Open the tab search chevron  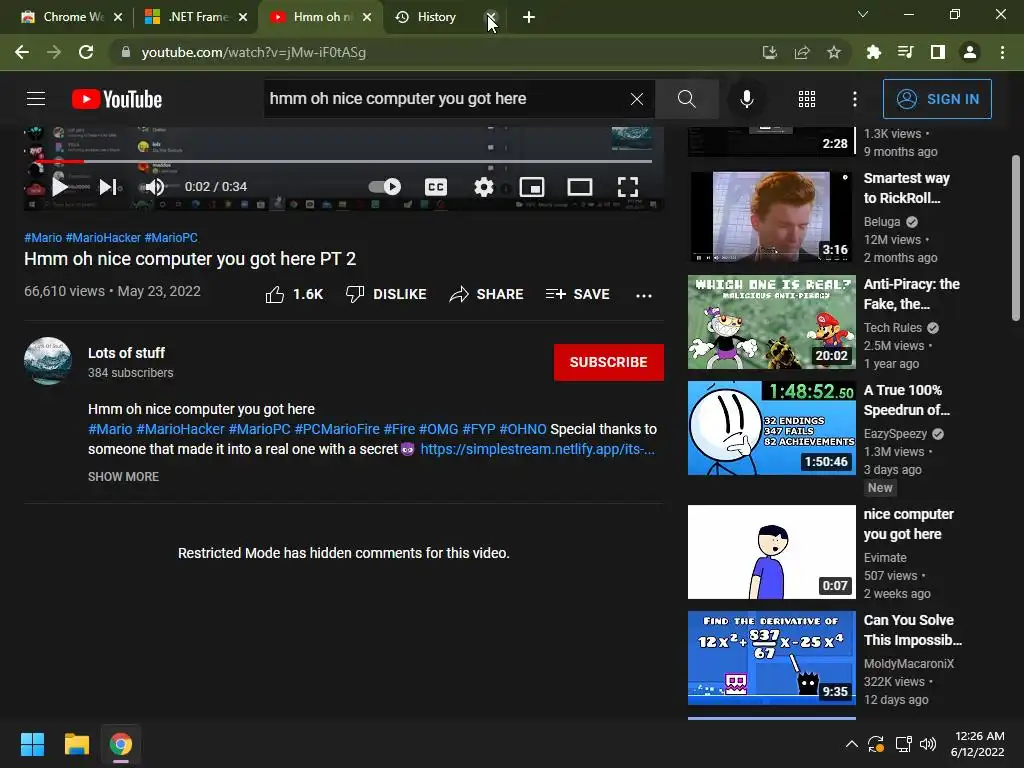pos(863,14)
